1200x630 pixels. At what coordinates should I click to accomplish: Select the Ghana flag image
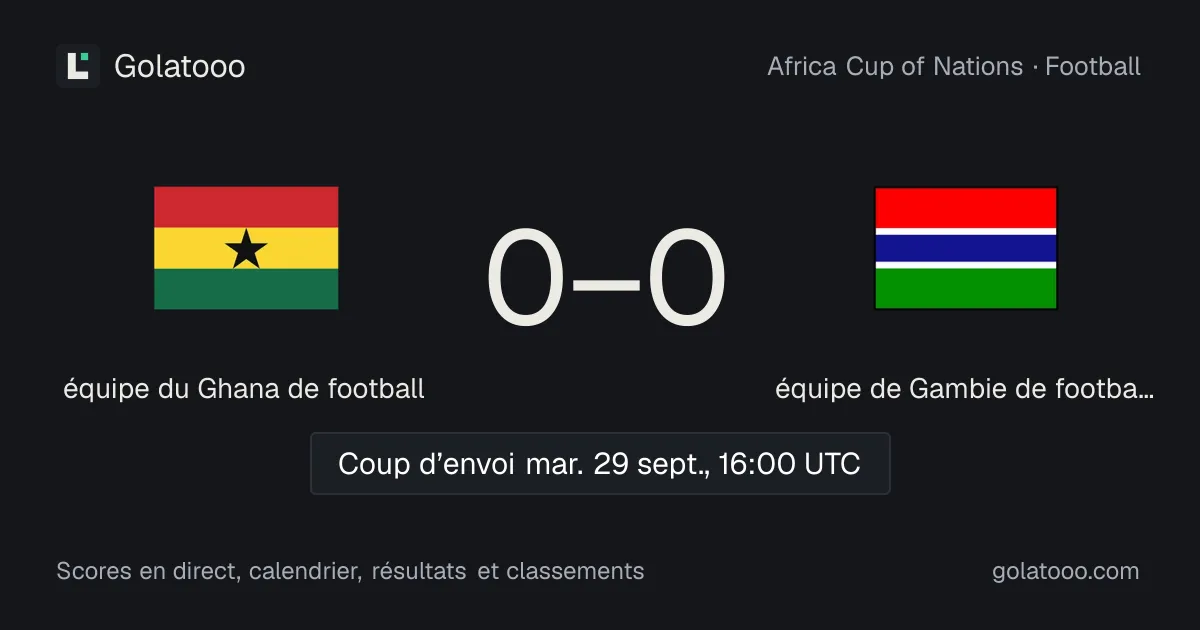(246, 248)
